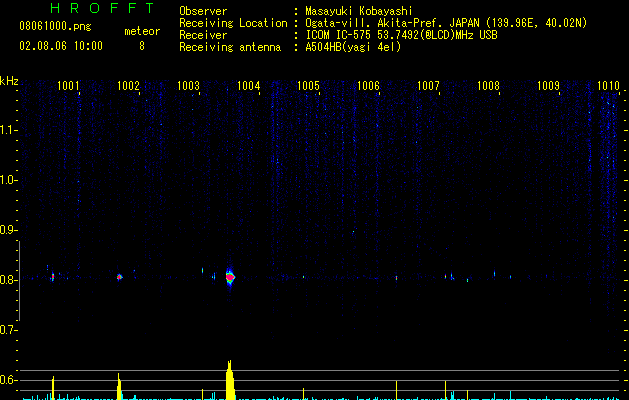Click the yellow intensity peak below 1001

(x=53, y=388)
